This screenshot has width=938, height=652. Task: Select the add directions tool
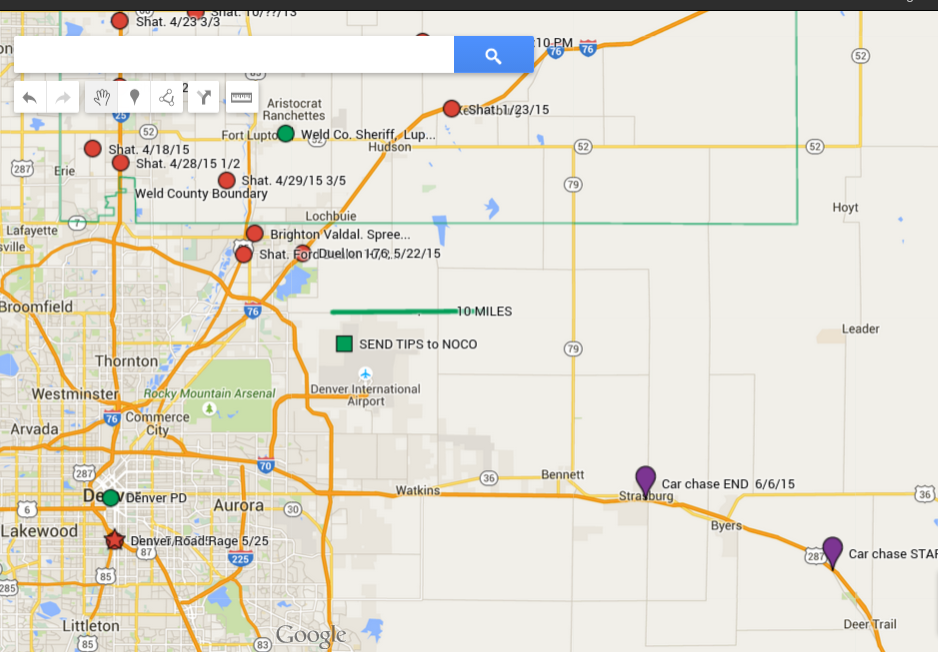[x=204, y=97]
